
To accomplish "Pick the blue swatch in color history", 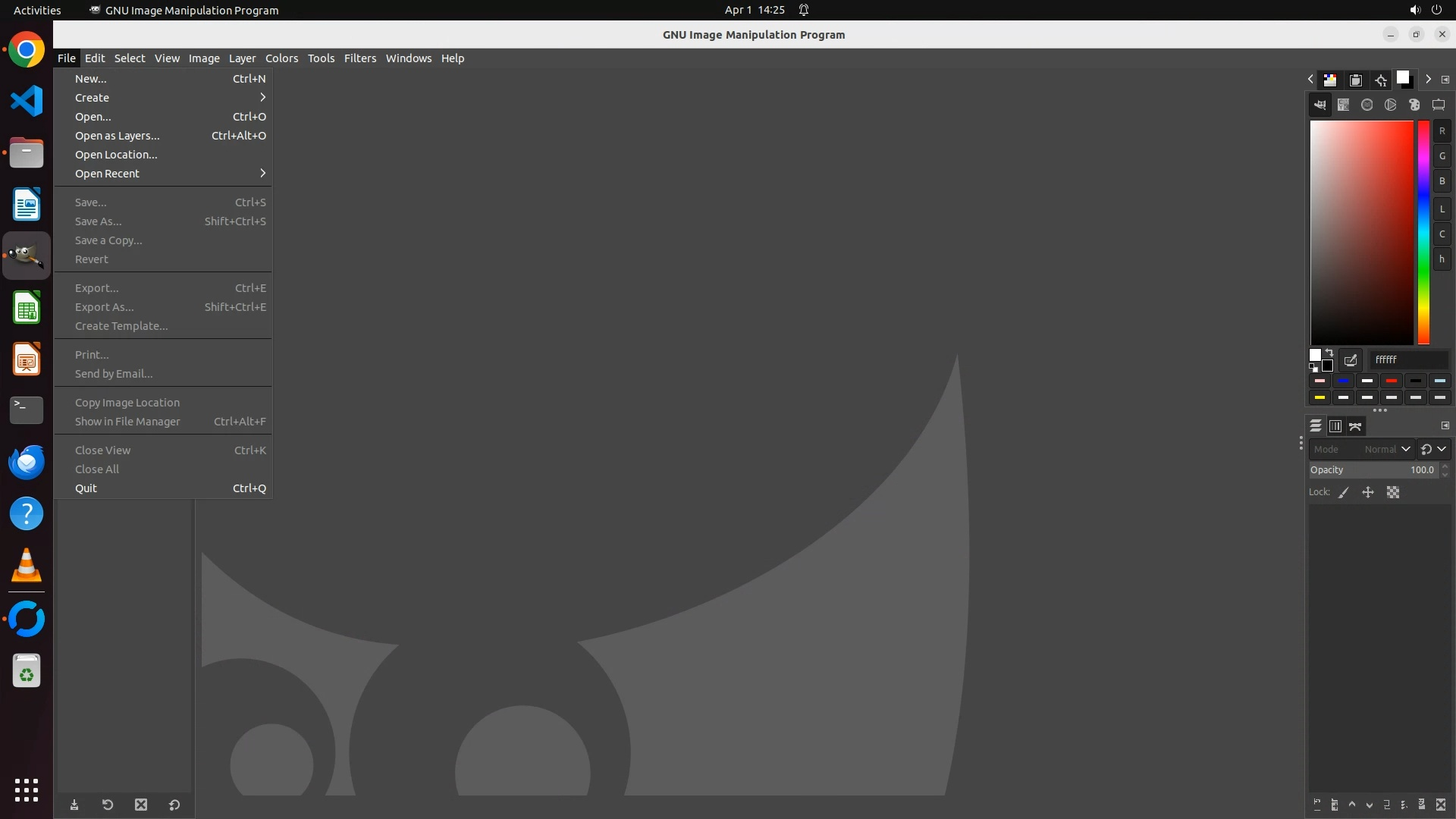I will pyautogui.click(x=1343, y=381).
